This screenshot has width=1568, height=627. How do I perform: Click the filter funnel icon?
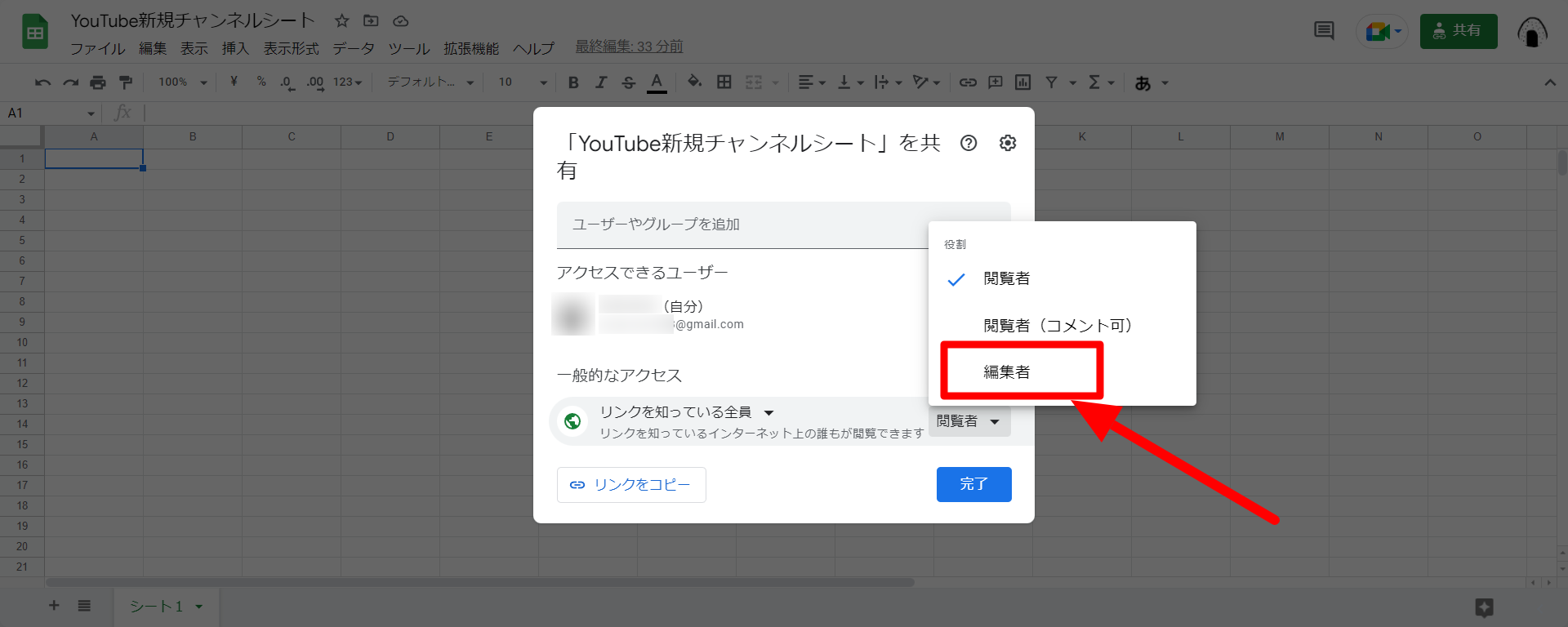(1052, 82)
